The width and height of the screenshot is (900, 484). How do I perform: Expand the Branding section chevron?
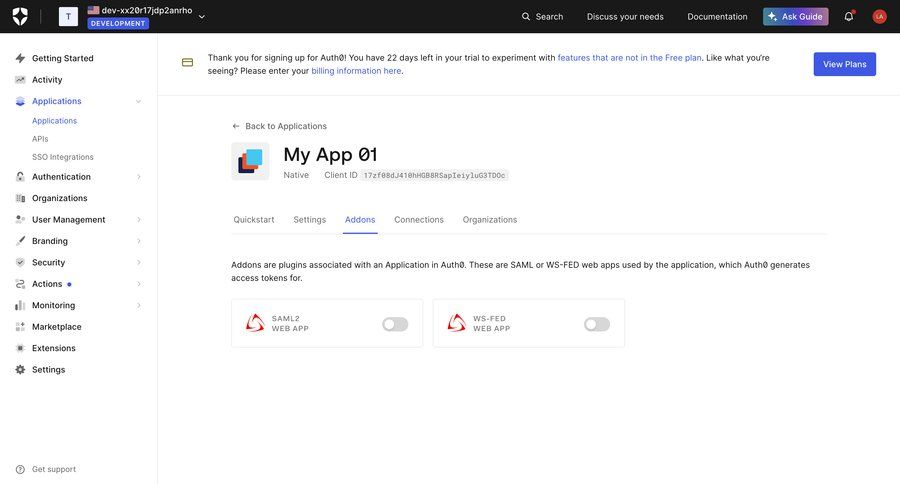tap(138, 241)
